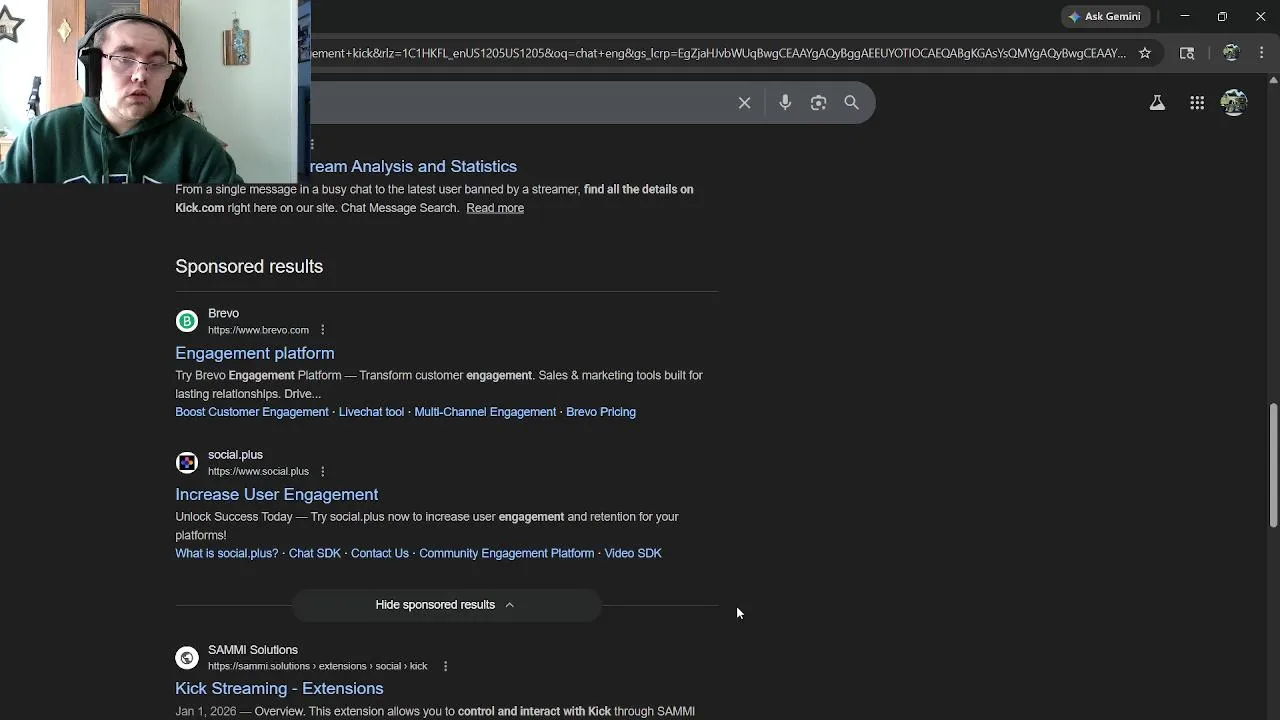
Task: Restore down the Chrome window
Action: pyautogui.click(x=1222, y=16)
